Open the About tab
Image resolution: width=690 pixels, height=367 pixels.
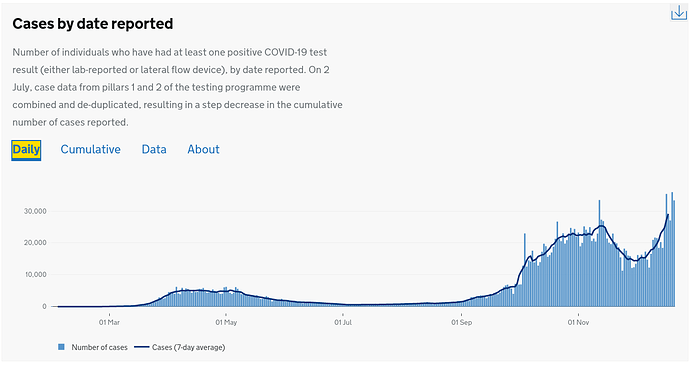pos(203,150)
